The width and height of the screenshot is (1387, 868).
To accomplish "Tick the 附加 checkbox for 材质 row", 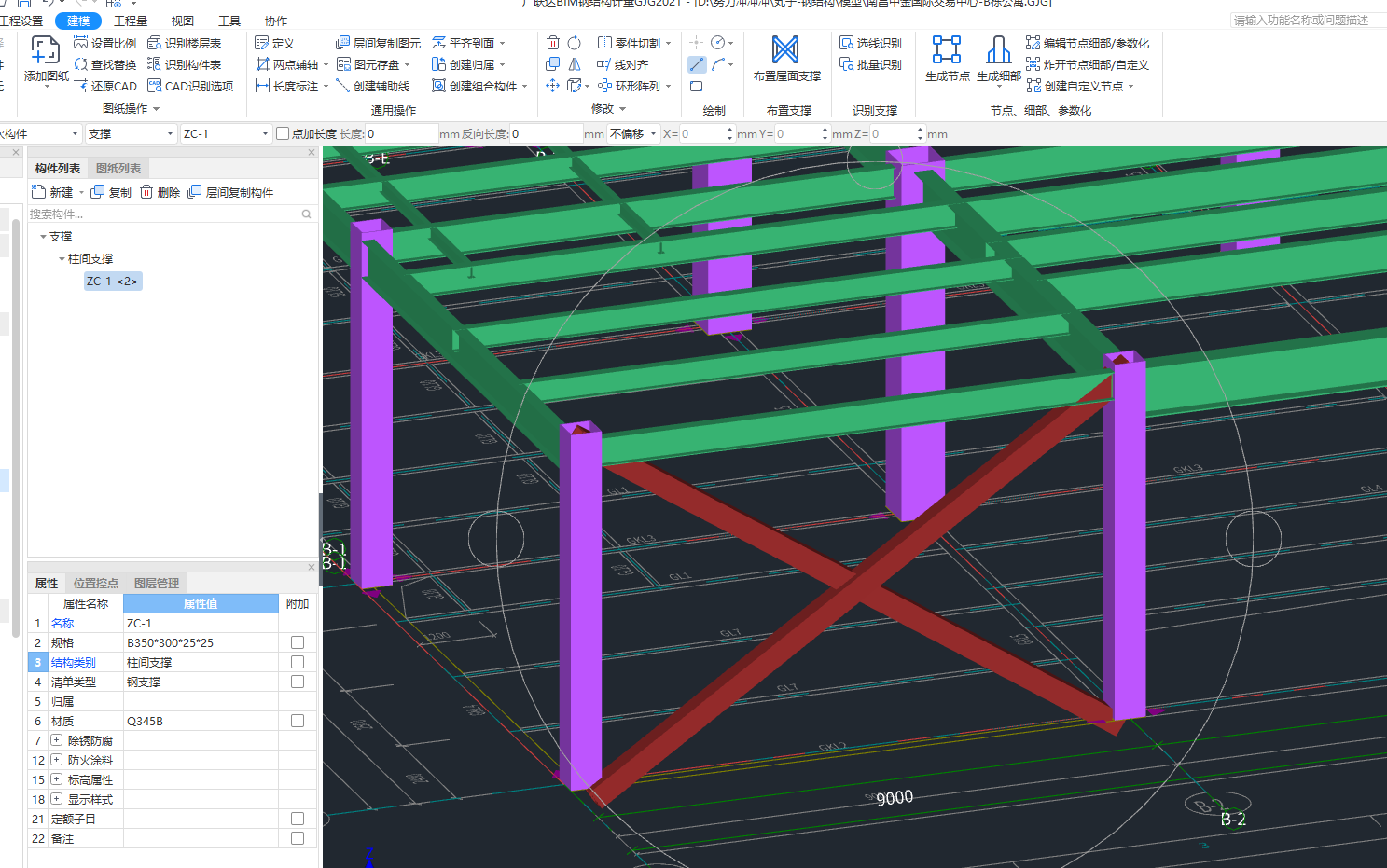I will [x=298, y=721].
